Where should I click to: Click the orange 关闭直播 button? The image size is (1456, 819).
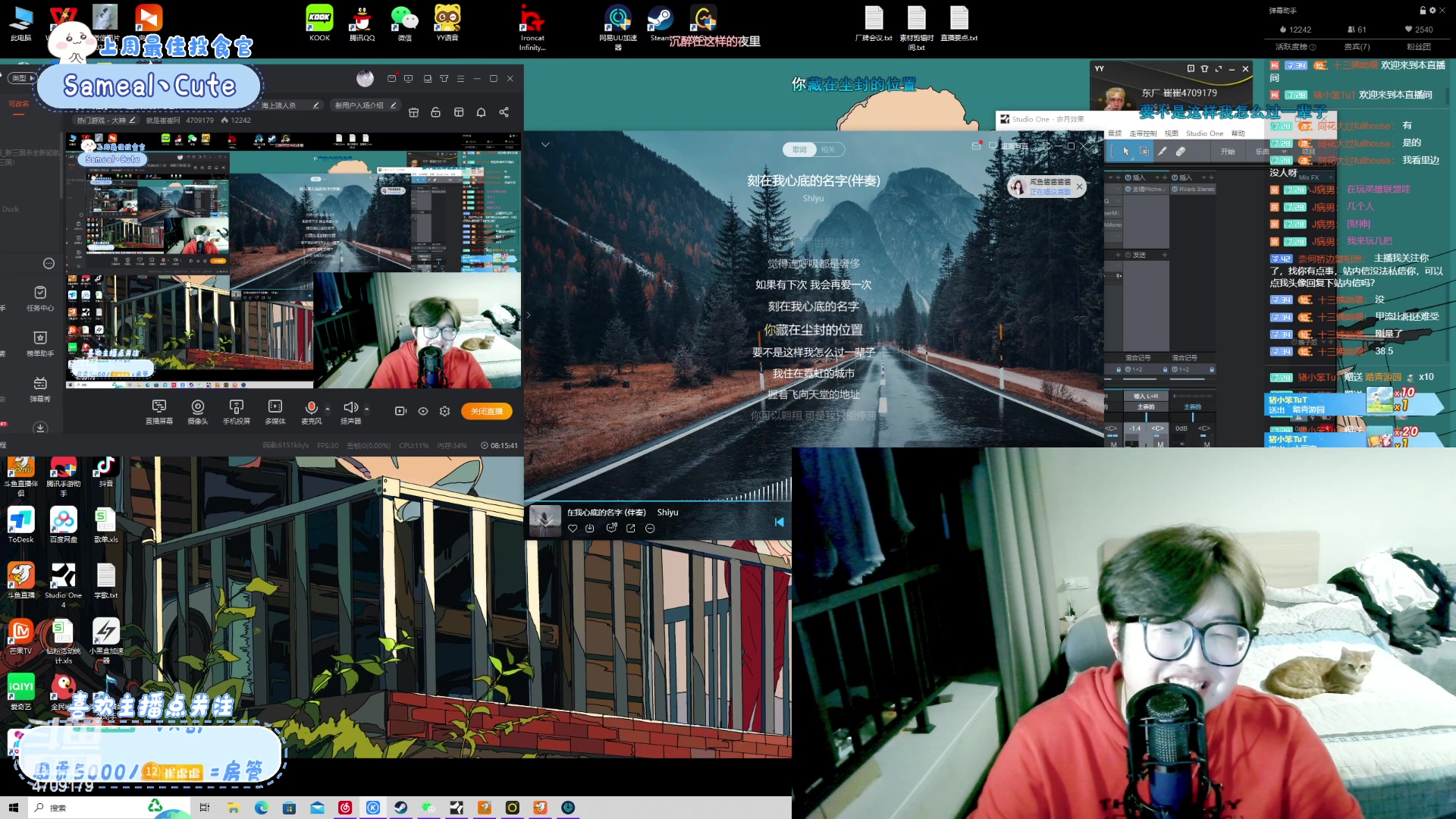(487, 411)
